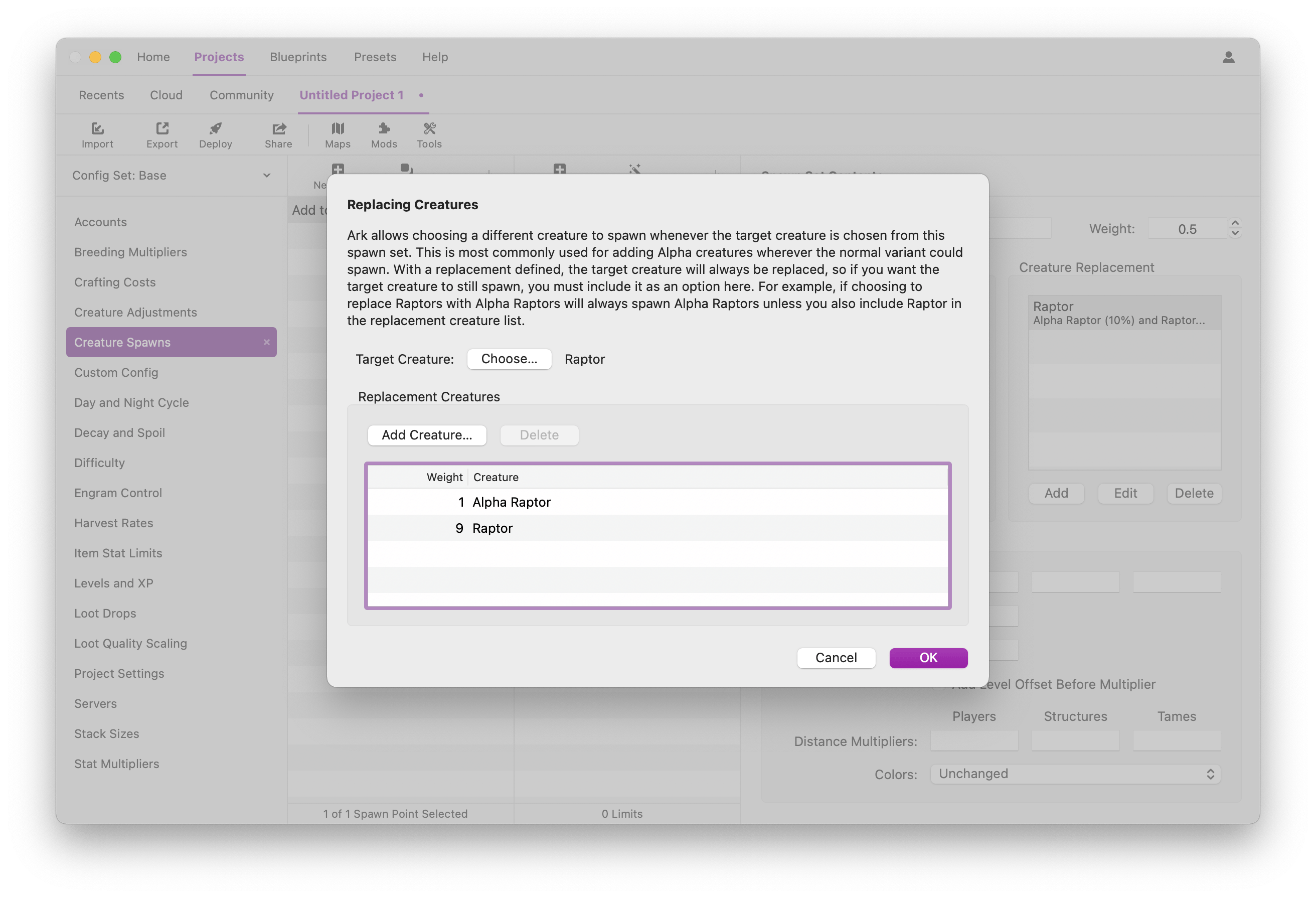The height and width of the screenshot is (898, 1316).
Task: Click the Export toolbar icon
Action: (162, 129)
